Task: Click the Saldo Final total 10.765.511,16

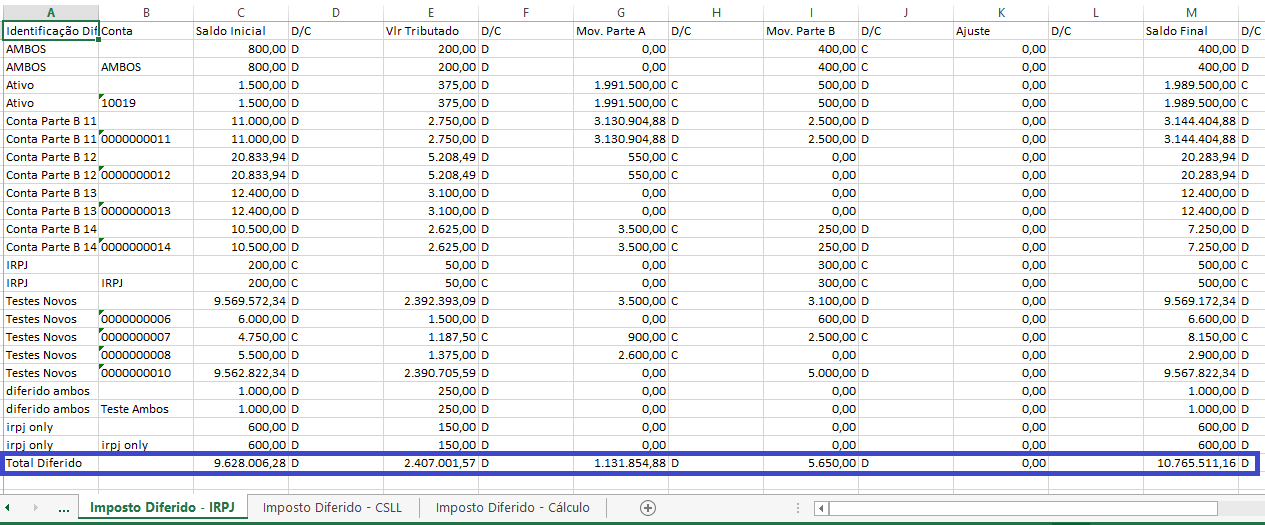Action: coord(1190,463)
